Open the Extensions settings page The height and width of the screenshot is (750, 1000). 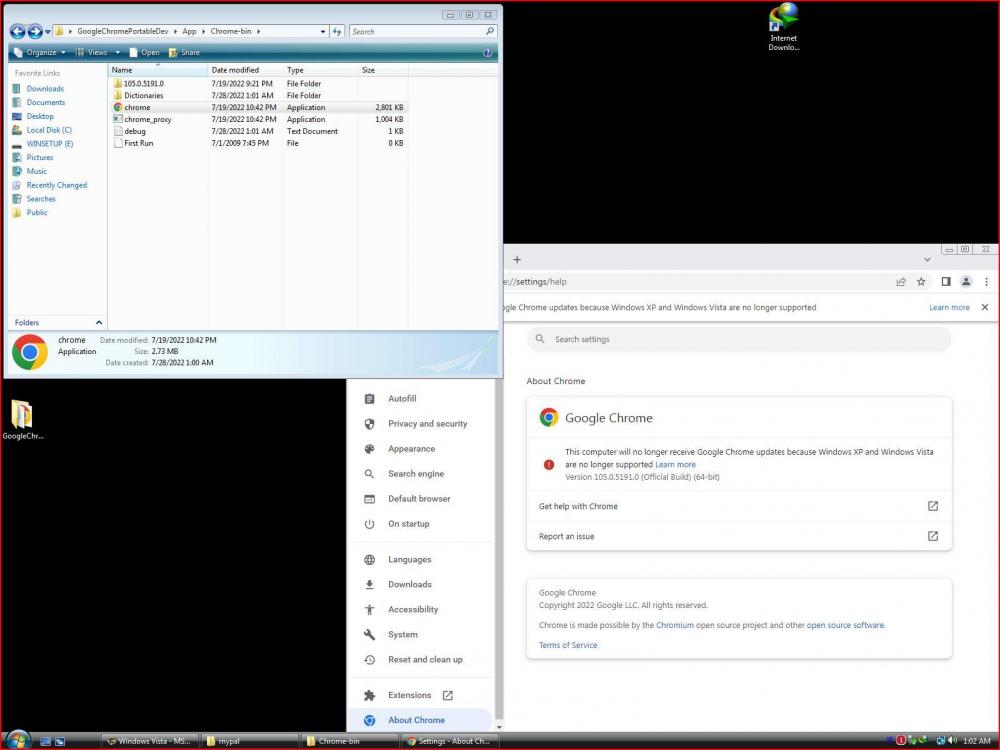click(x=410, y=695)
